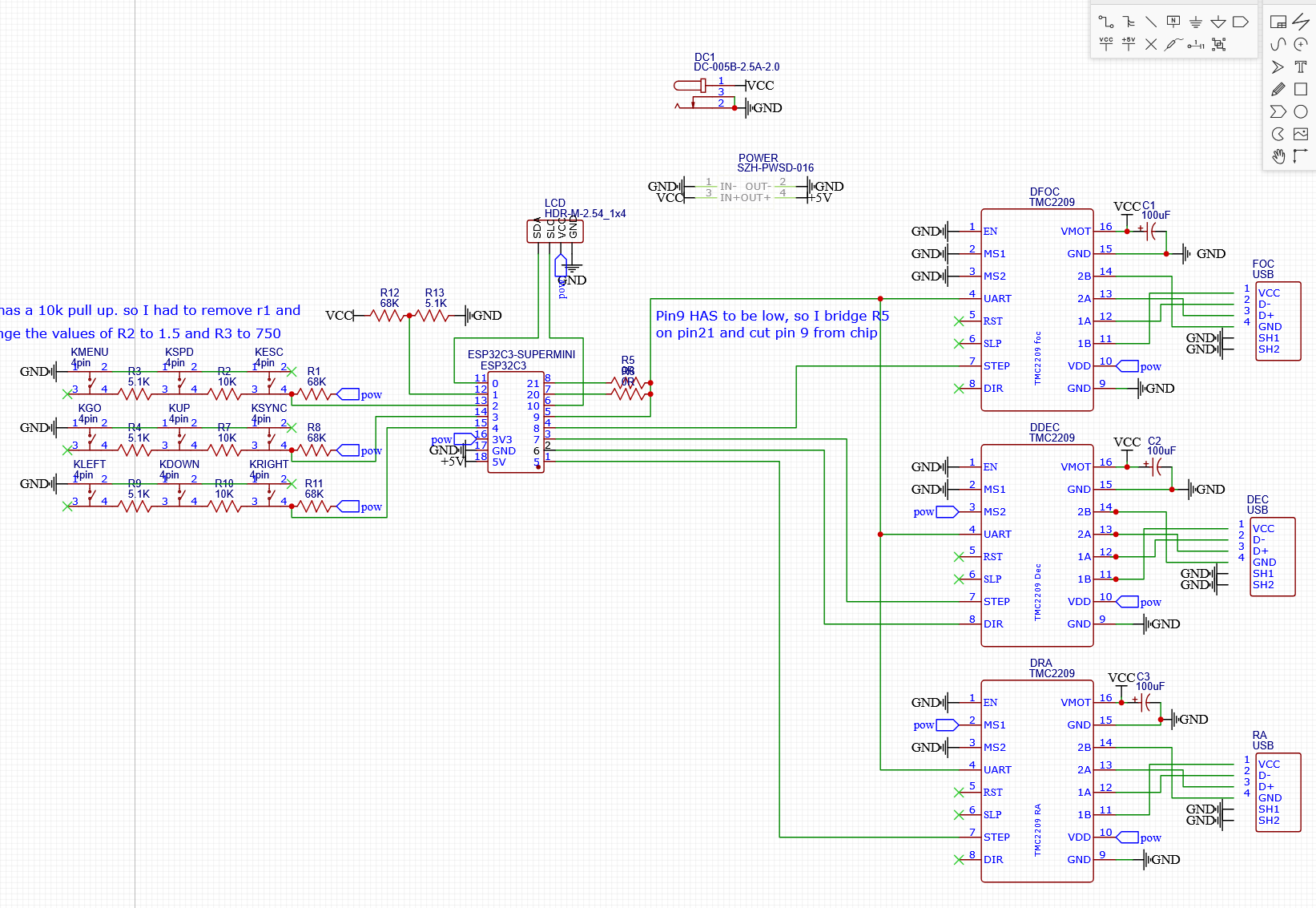Select the ESP32C3-SUPERMINI component label
Screen dimensions: 1316x908
pos(521,354)
